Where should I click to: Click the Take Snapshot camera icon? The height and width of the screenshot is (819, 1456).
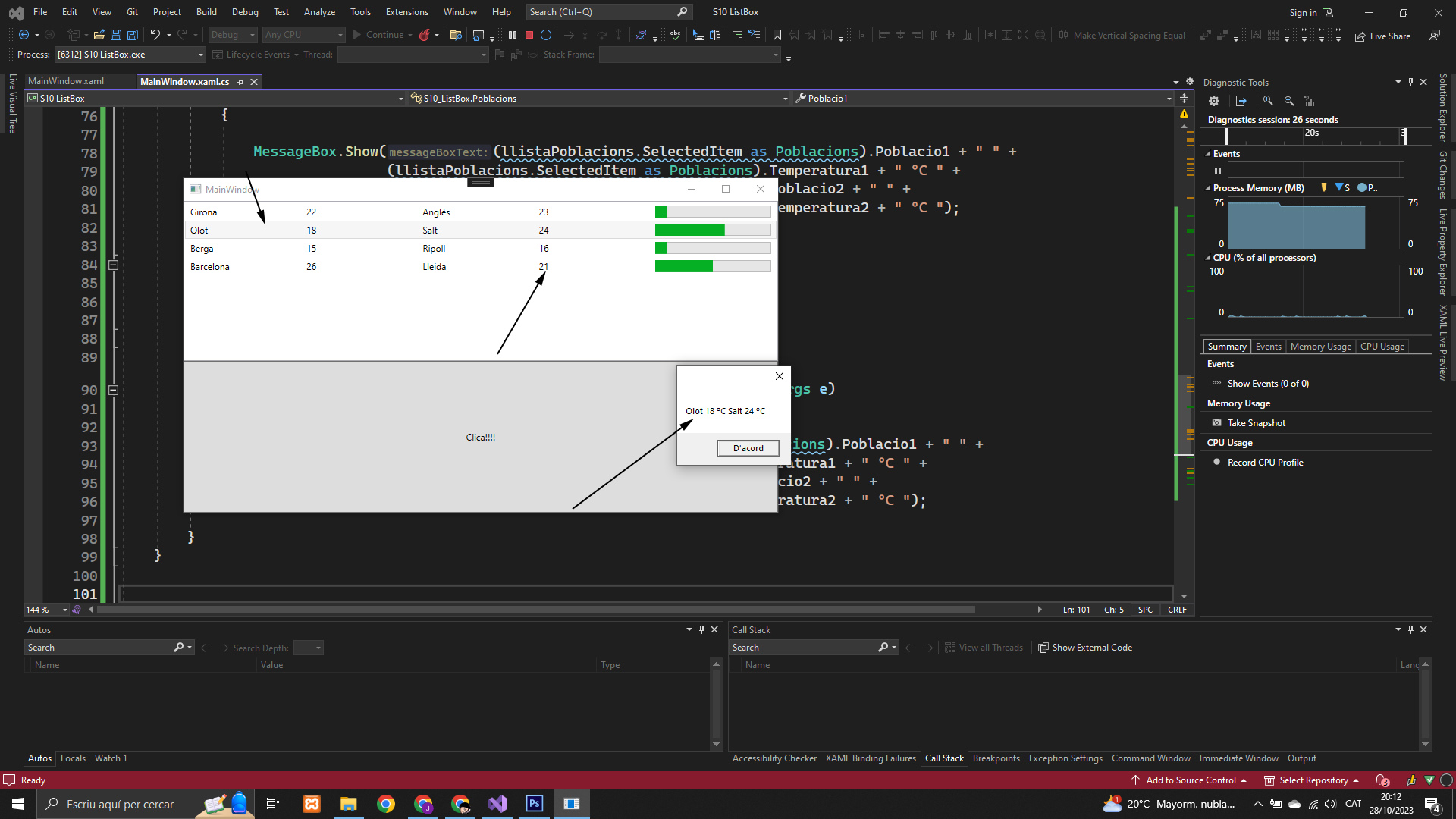point(1216,423)
